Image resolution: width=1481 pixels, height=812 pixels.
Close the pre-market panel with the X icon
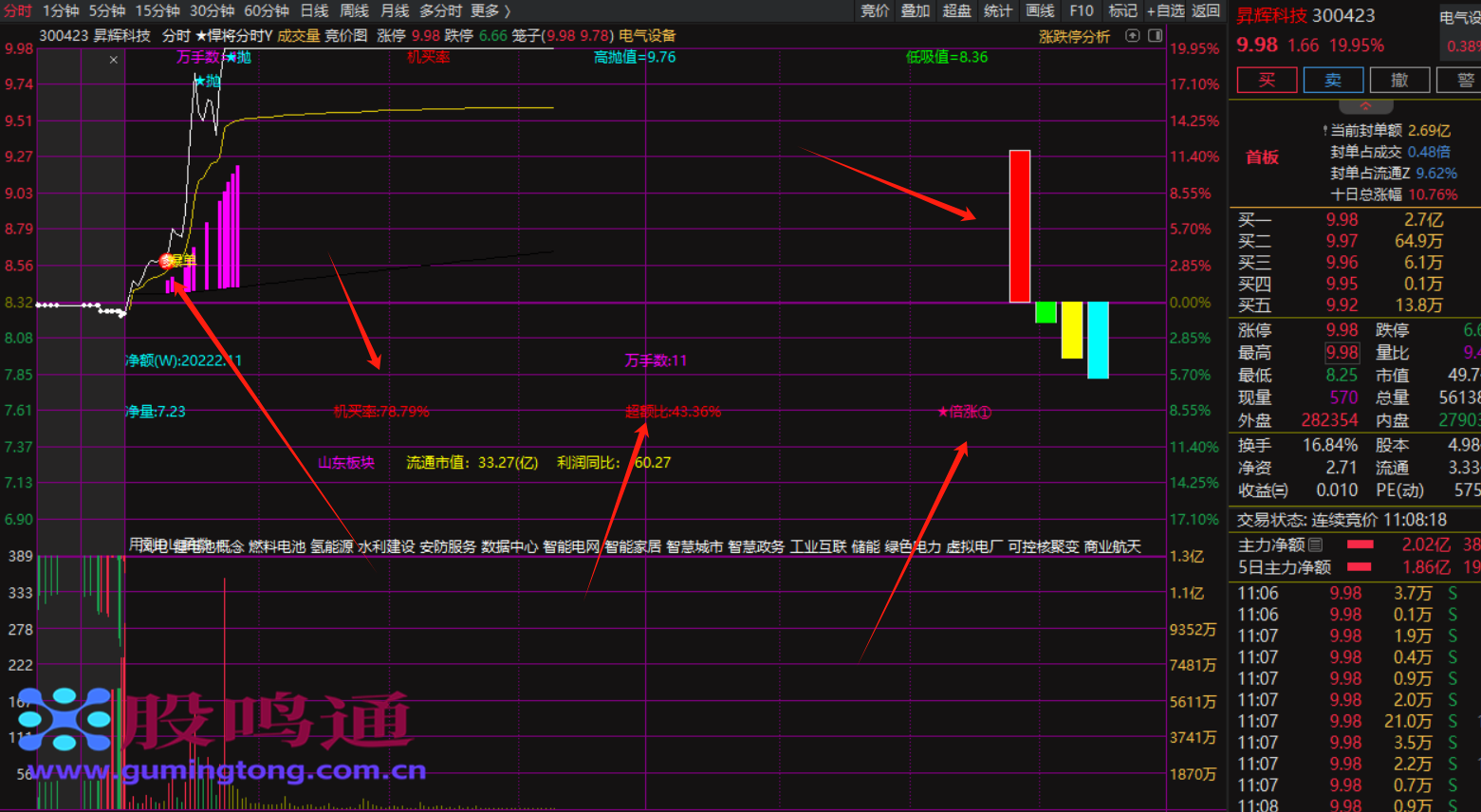114,60
